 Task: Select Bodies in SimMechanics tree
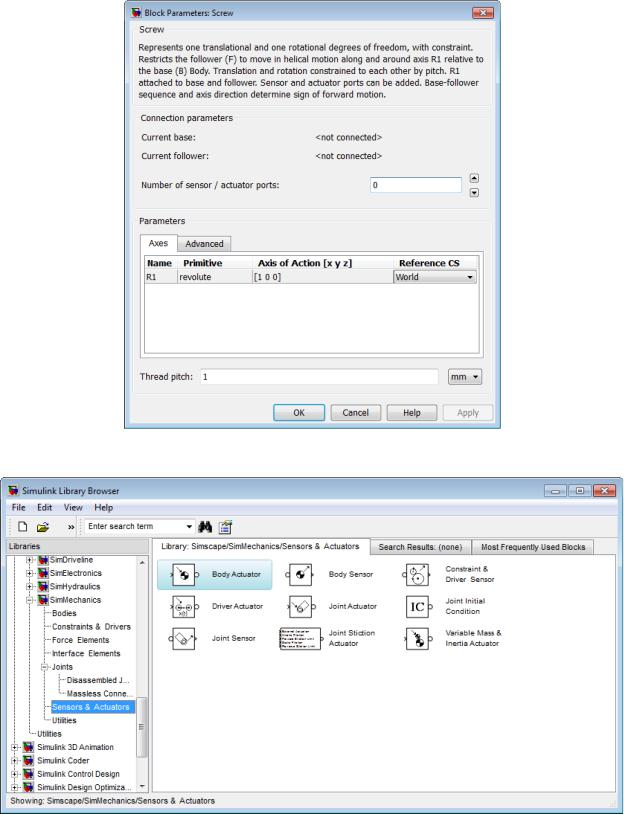tap(64, 614)
